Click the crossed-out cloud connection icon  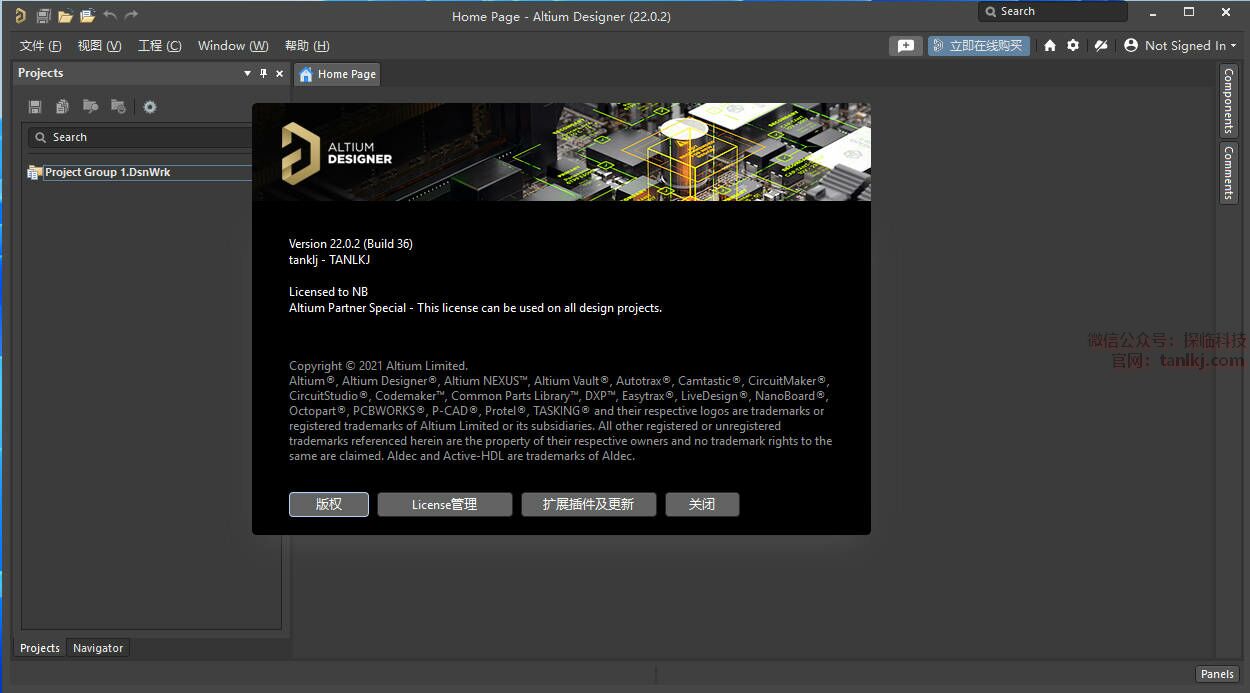tap(1101, 45)
